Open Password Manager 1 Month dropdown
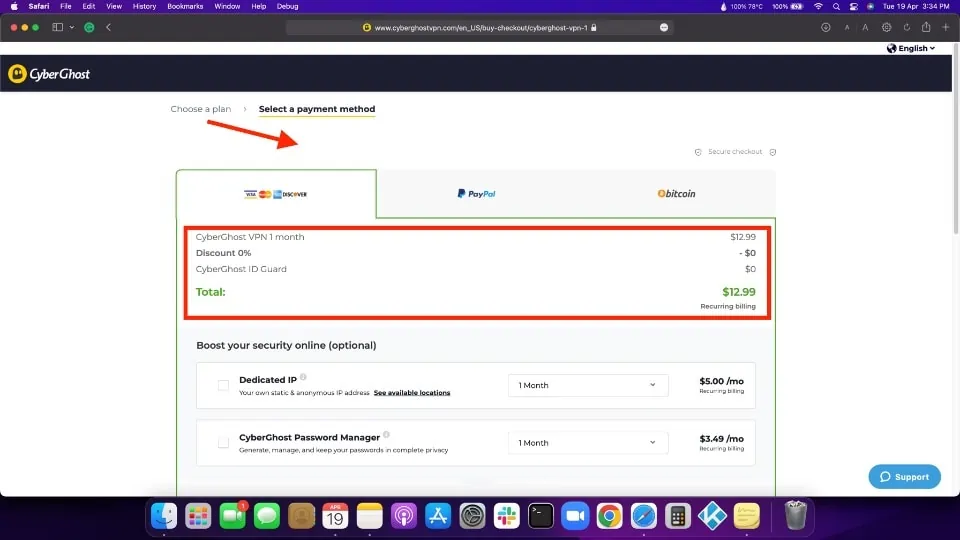Image resolution: width=960 pixels, height=540 pixels. coord(588,443)
